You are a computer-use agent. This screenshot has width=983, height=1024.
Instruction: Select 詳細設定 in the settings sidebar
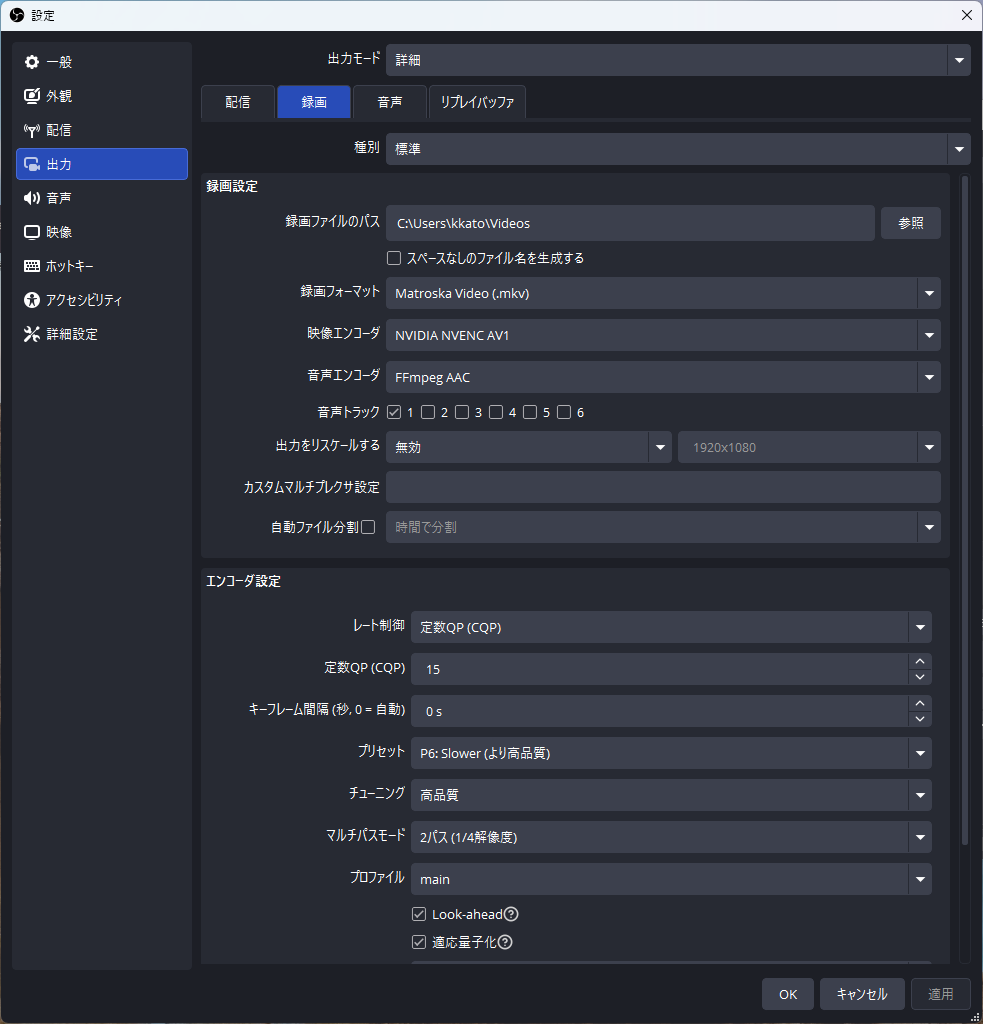102,334
